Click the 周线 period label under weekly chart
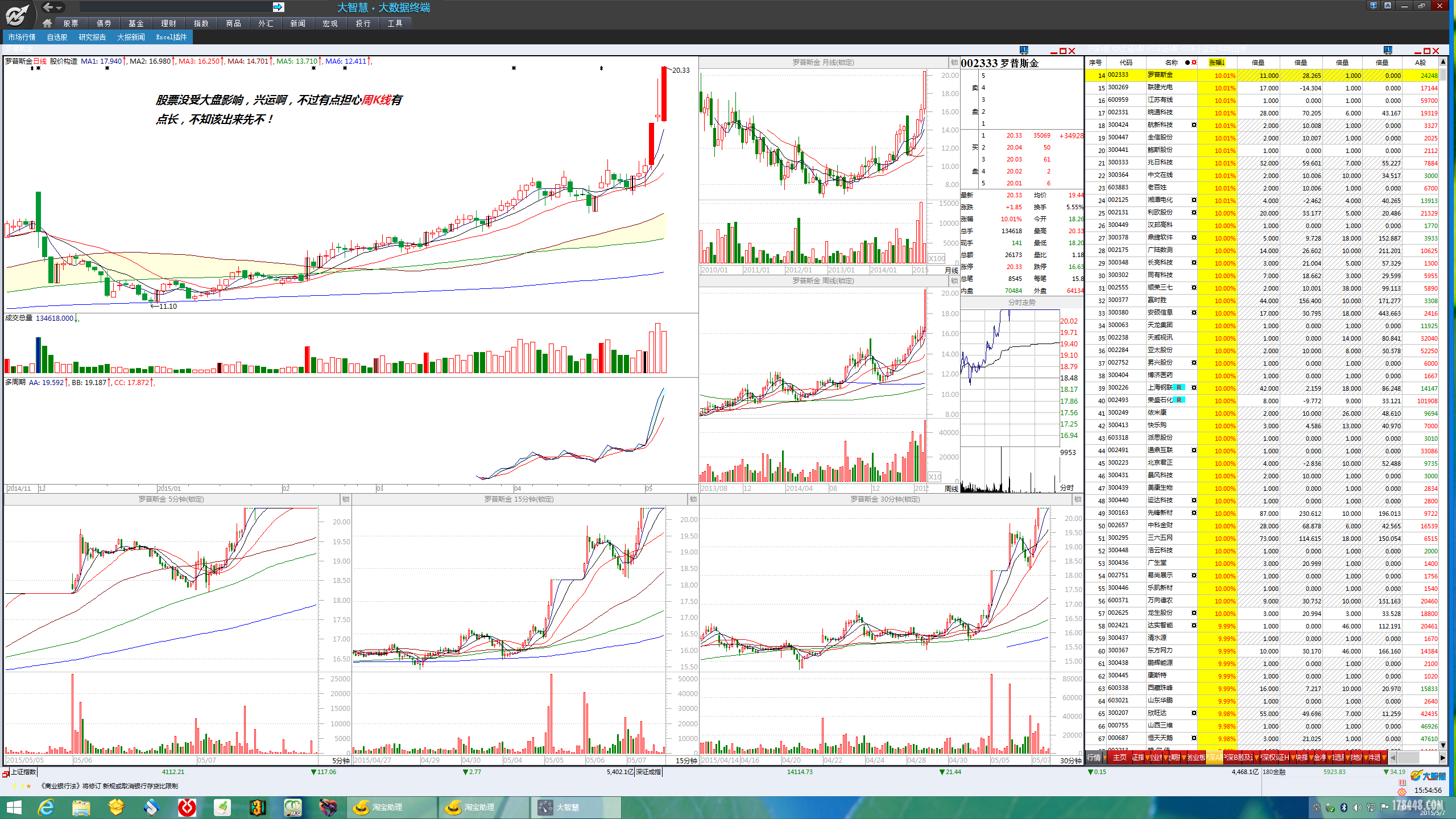Image resolution: width=1456 pixels, height=819 pixels. (951, 489)
